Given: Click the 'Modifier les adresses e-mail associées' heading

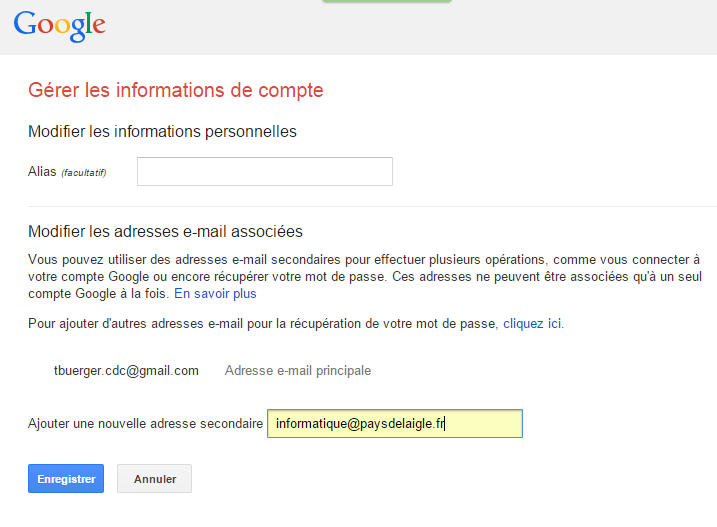Looking at the screenshot, I should (165, 232).
